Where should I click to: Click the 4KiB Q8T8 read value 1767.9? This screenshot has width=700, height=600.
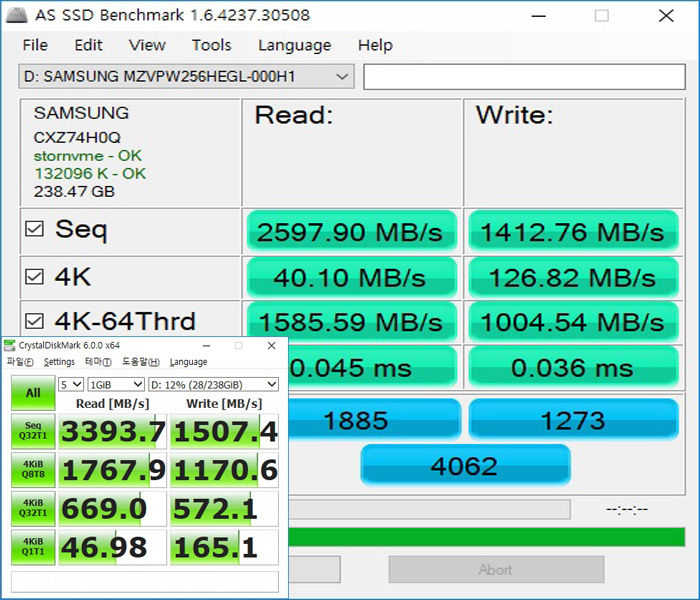(x=112, y=470)
